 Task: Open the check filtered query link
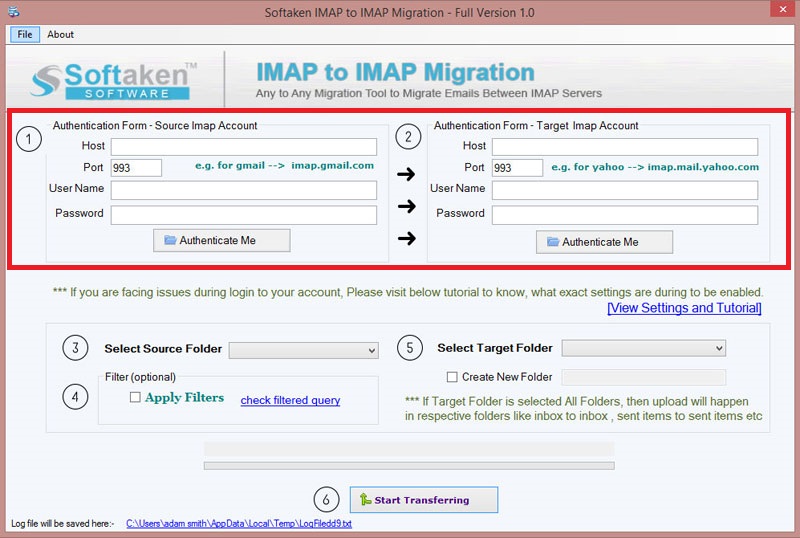(290, 400)
